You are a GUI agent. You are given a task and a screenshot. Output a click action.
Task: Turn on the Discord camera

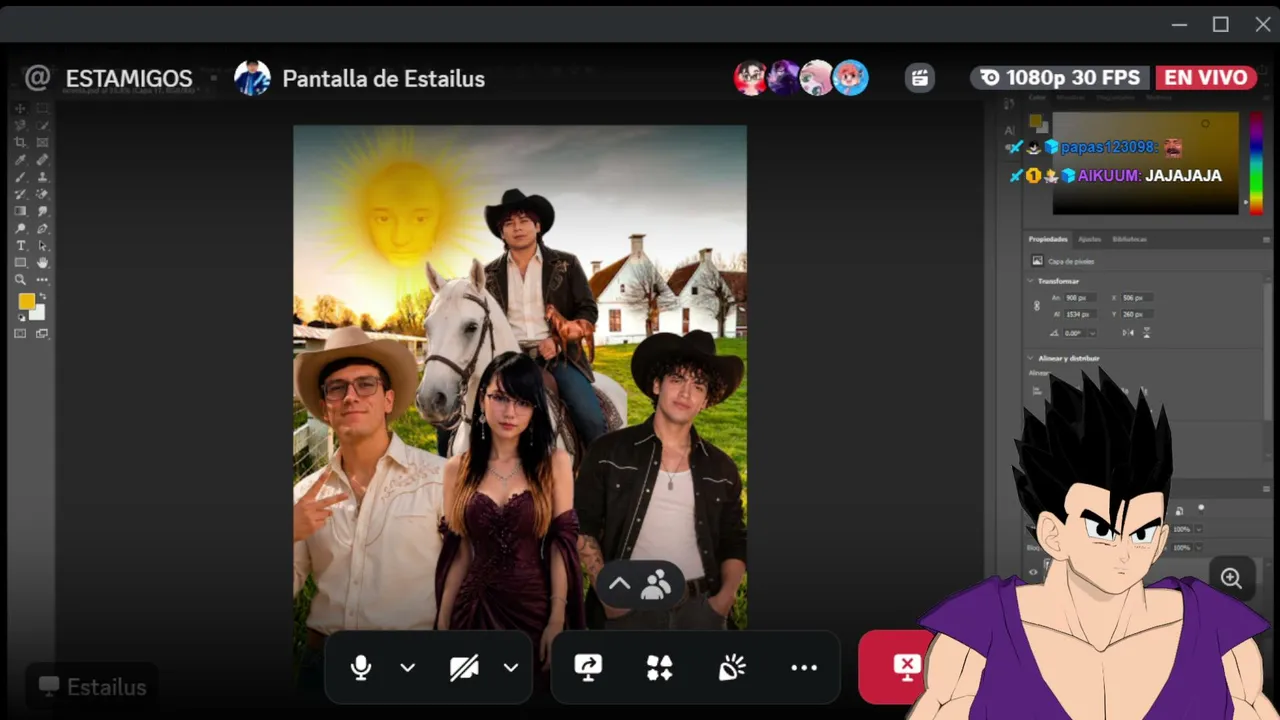pyautogui.click(x=464, y=668)
